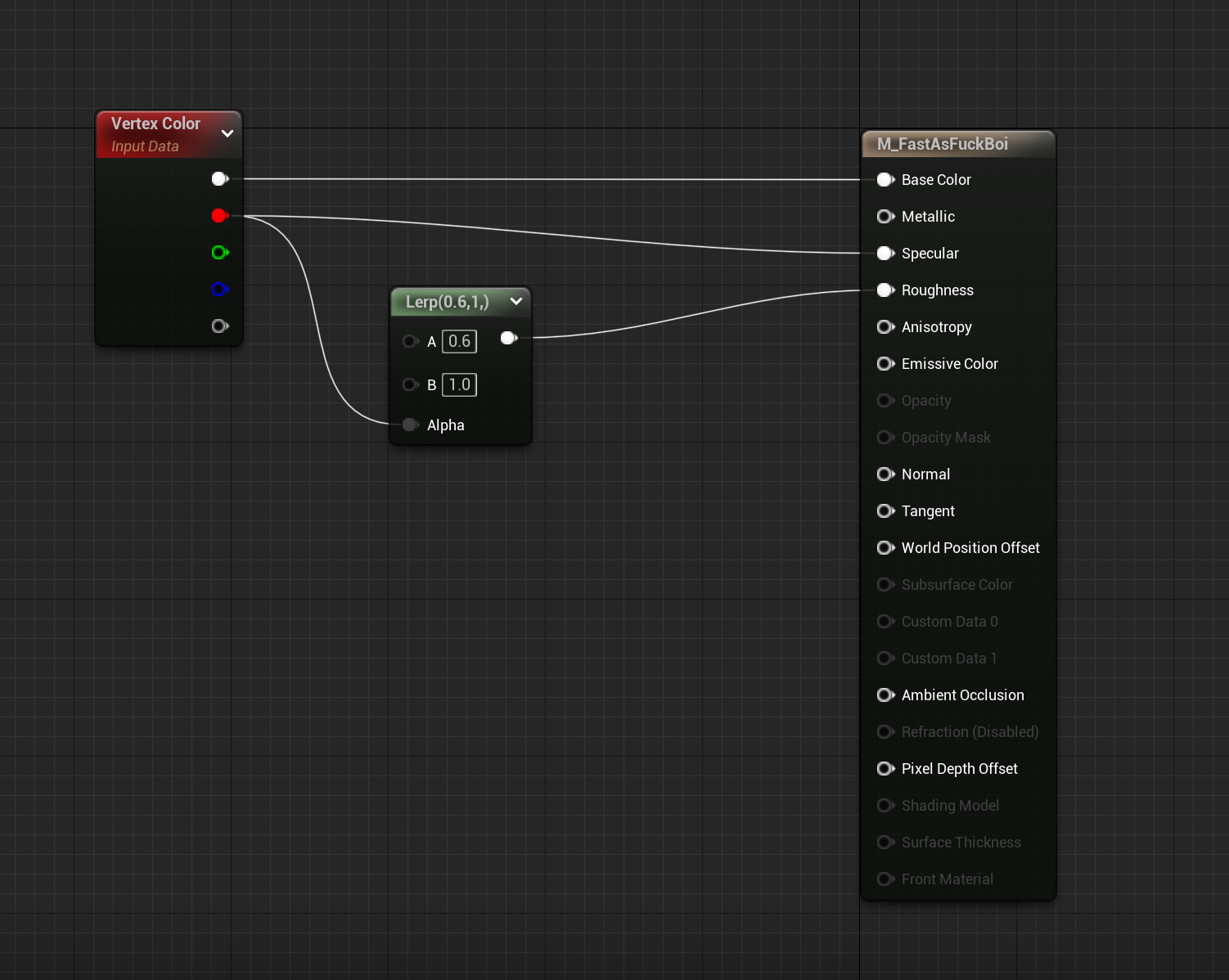The height and width of the screenshot is (980, 1229).
Task: Click the blue B output pin on Vertex Color
Action: point(219,290)
